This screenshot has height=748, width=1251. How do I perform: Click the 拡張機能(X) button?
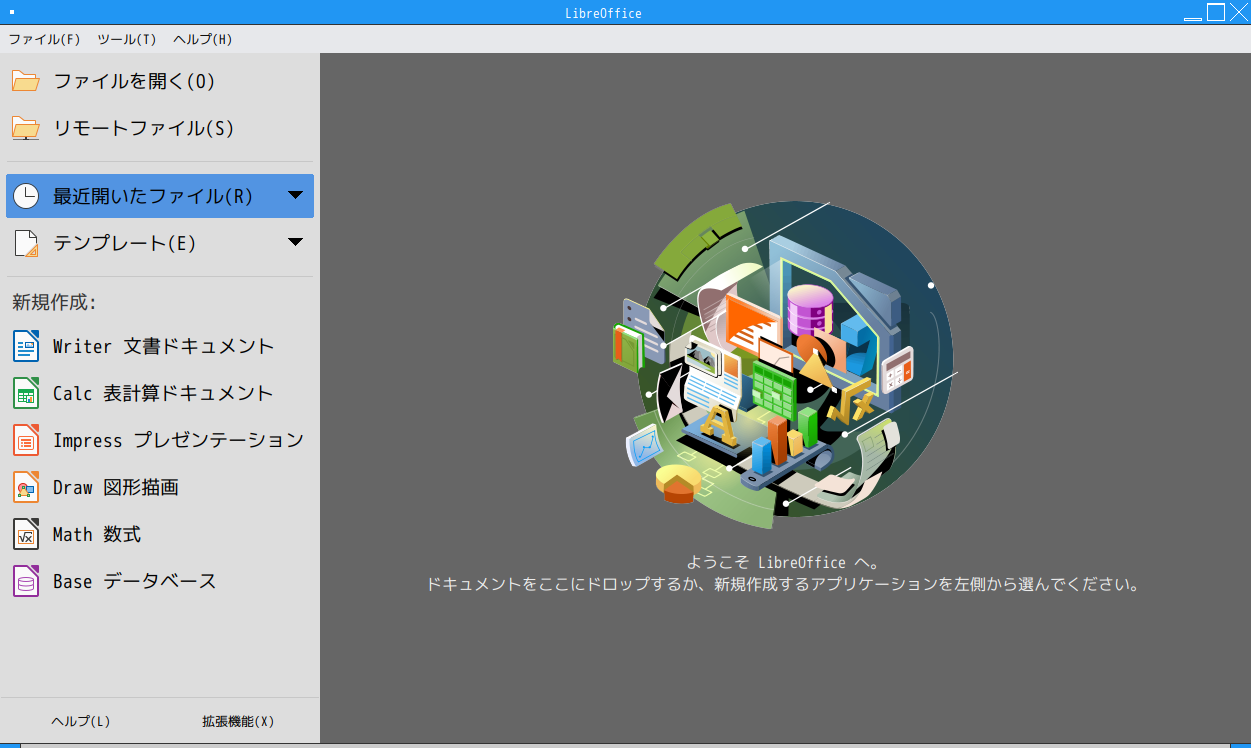pyautogui.click(x=238, y=721)
